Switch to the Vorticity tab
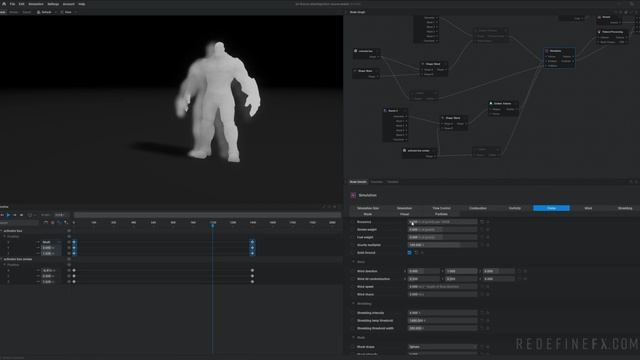 pos(515,208)
